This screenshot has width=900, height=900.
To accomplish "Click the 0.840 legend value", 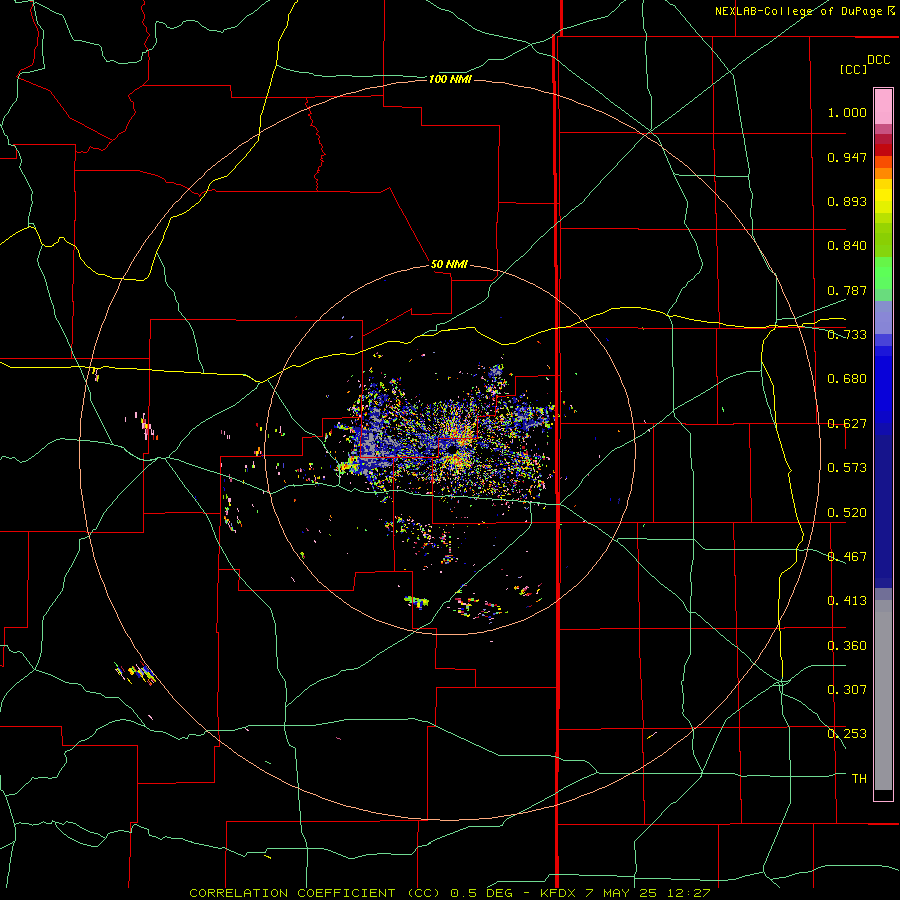I will click(847, 246).
